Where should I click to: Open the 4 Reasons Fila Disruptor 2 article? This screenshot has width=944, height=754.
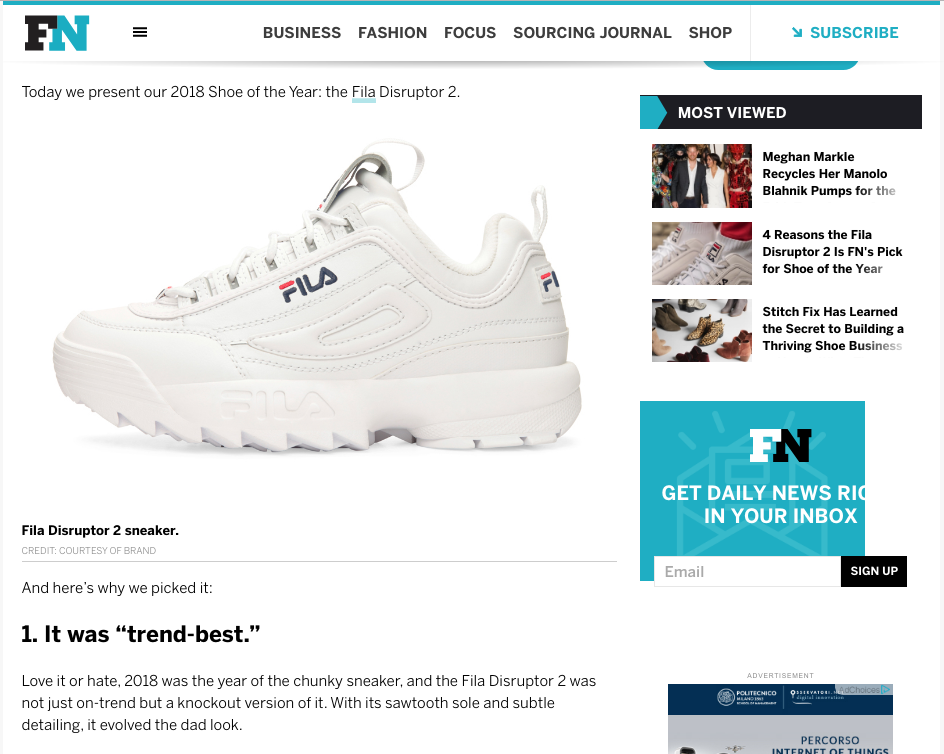(x=832, y=252)
